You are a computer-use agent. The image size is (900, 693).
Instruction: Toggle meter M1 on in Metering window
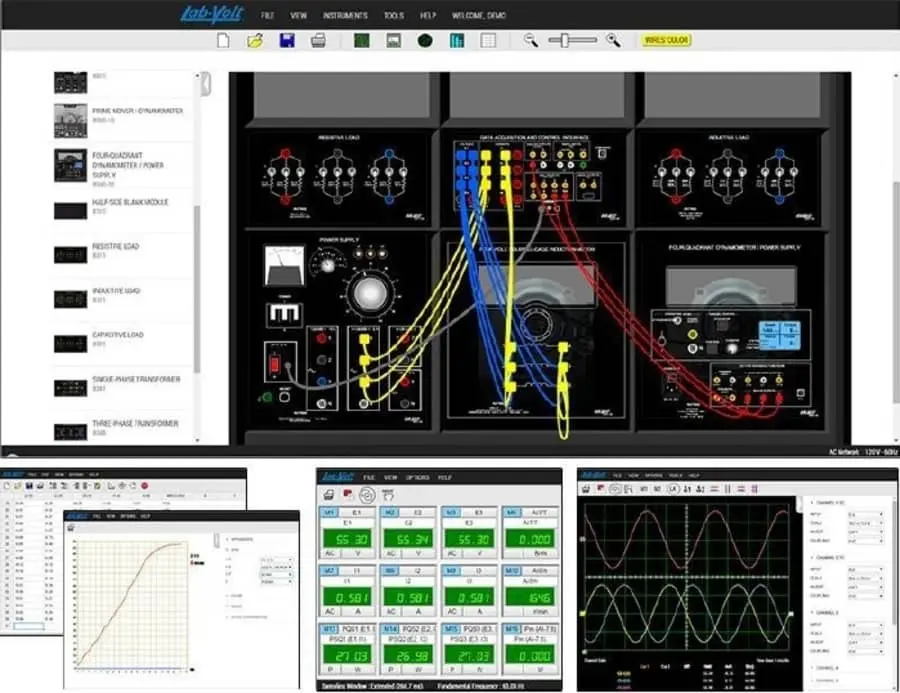click(329, 512)
